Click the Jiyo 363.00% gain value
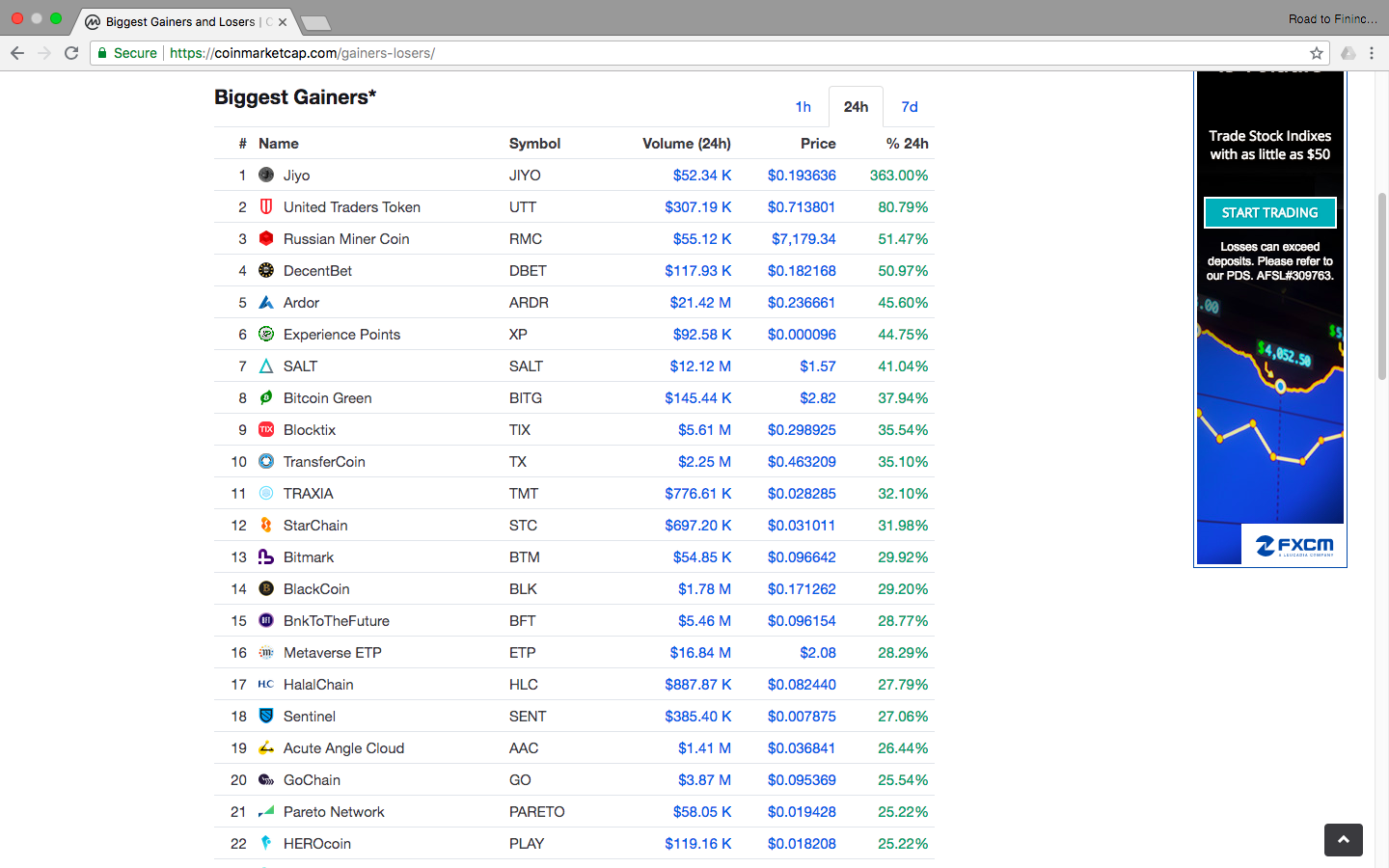This screenshot has height=868, width=1389. coord(899,176)
